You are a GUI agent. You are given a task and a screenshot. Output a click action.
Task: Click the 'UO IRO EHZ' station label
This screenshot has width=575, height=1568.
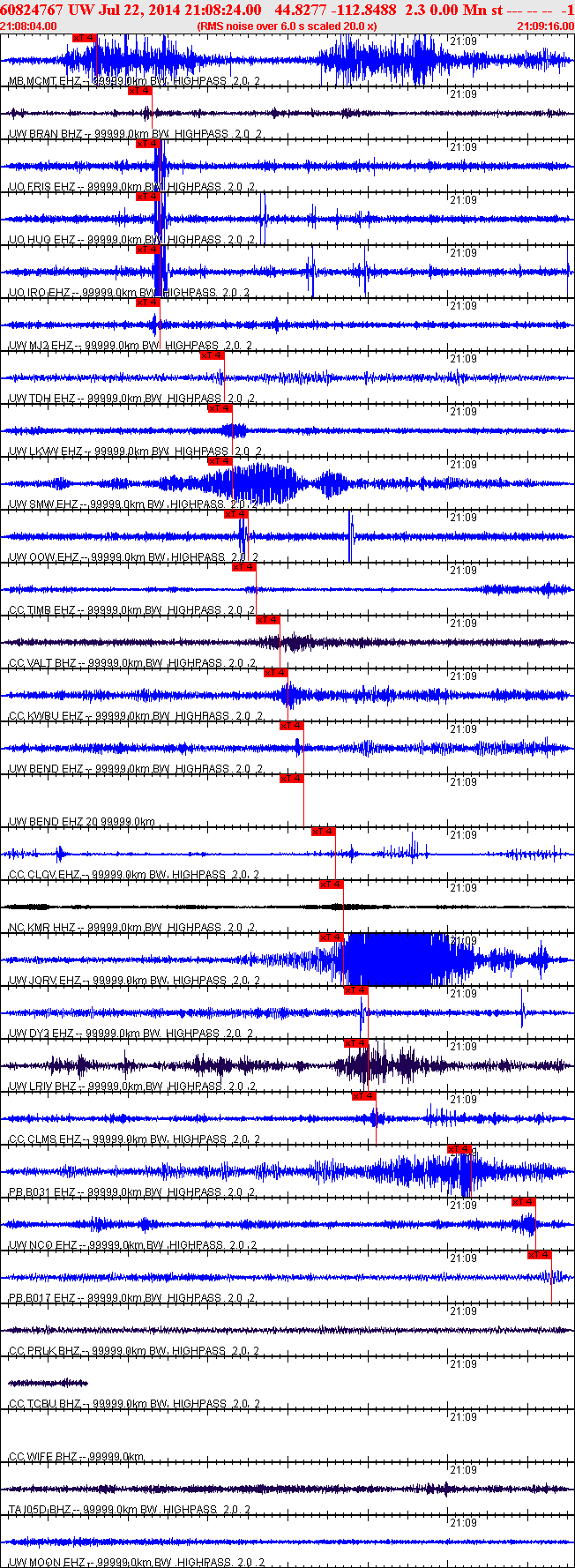tap(40, 293)
